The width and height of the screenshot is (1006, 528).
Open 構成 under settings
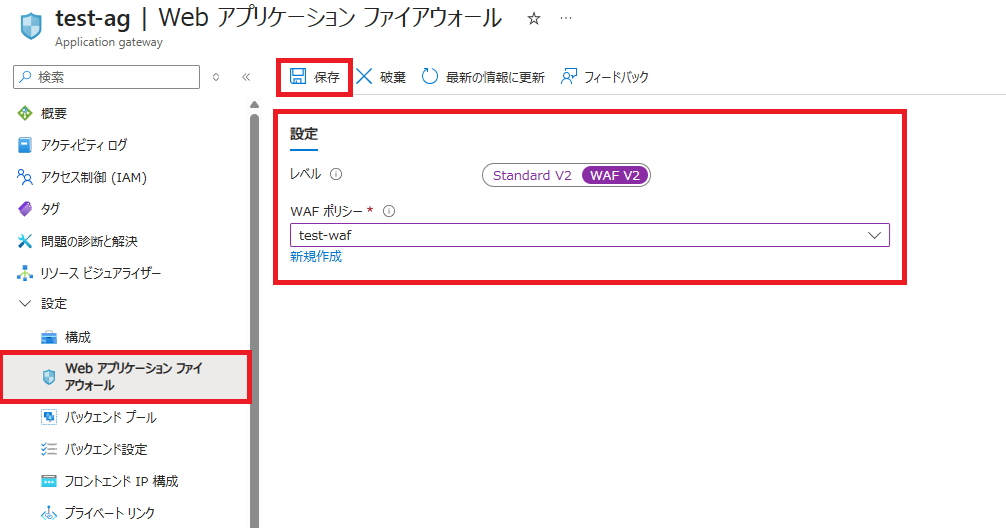coord(78,337)
